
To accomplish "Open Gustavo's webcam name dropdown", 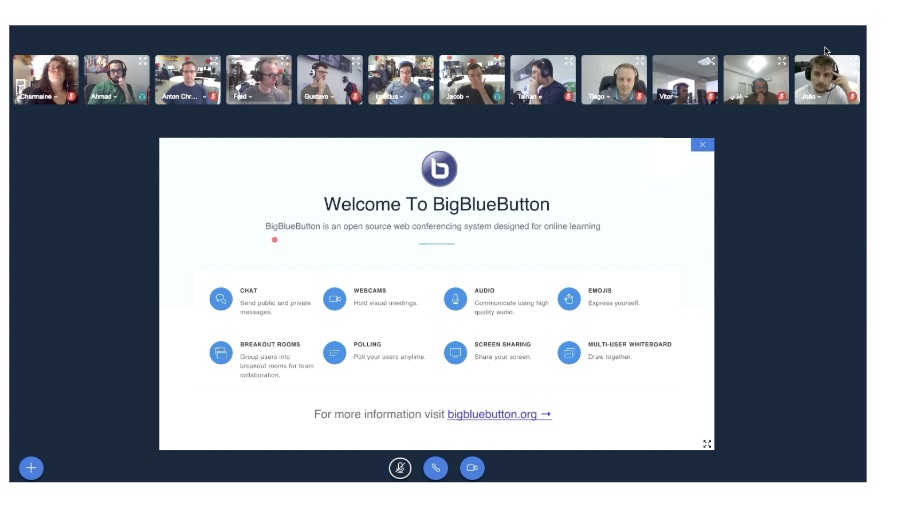I will 319,97.
